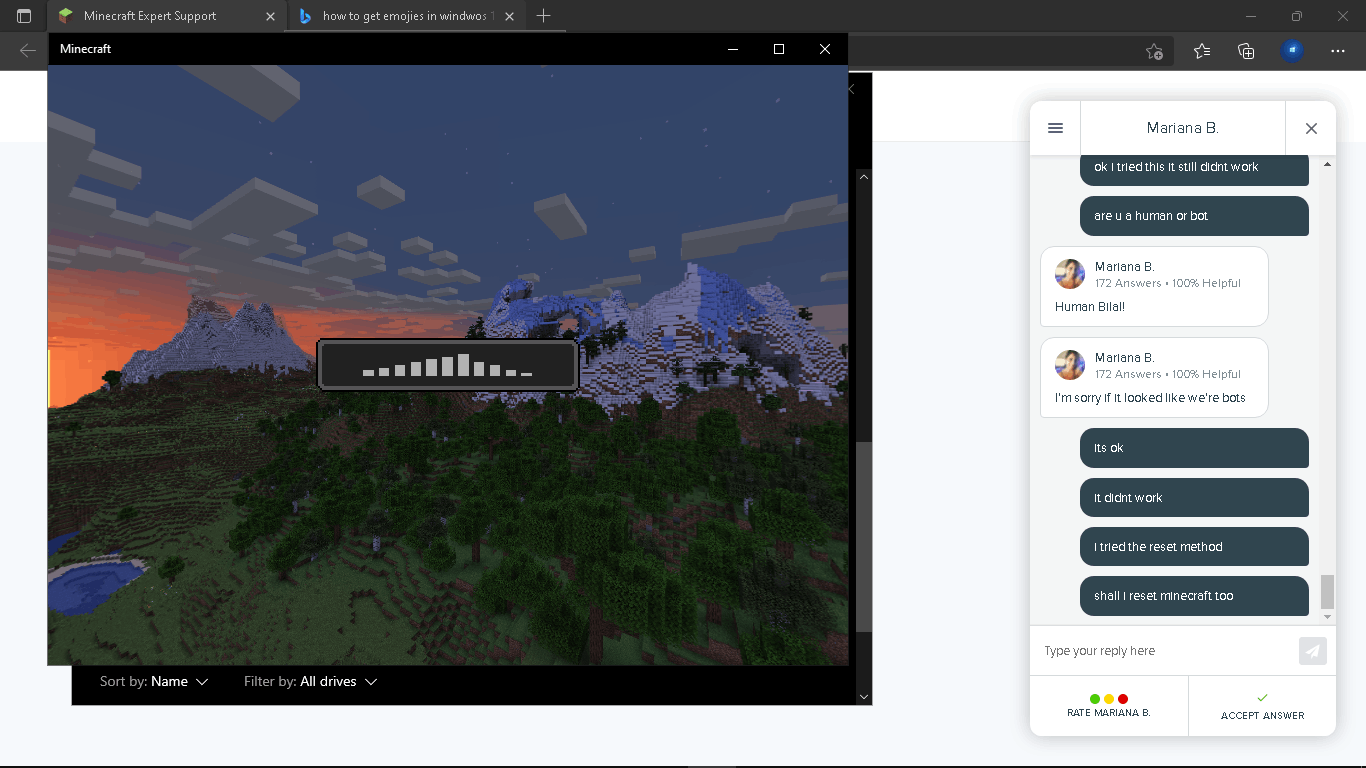
Task: Click Rate Mariana B. button
Action: [1109, 706]
